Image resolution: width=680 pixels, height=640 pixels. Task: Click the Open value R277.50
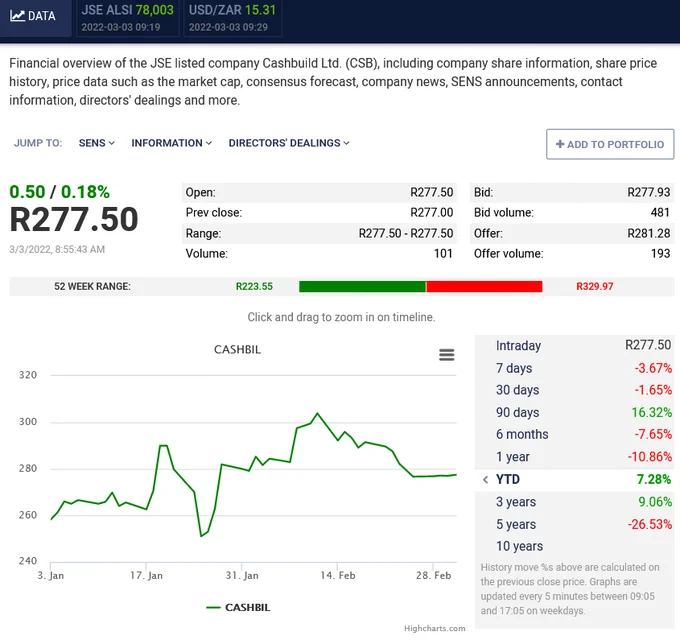tap(432, 192)
